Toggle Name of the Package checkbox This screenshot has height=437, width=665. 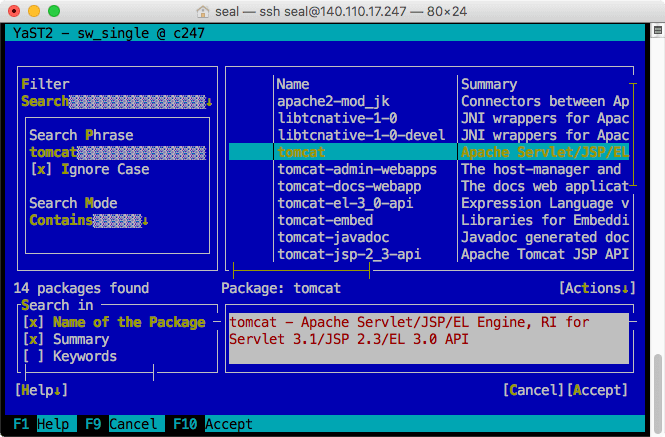pos(33,322)
